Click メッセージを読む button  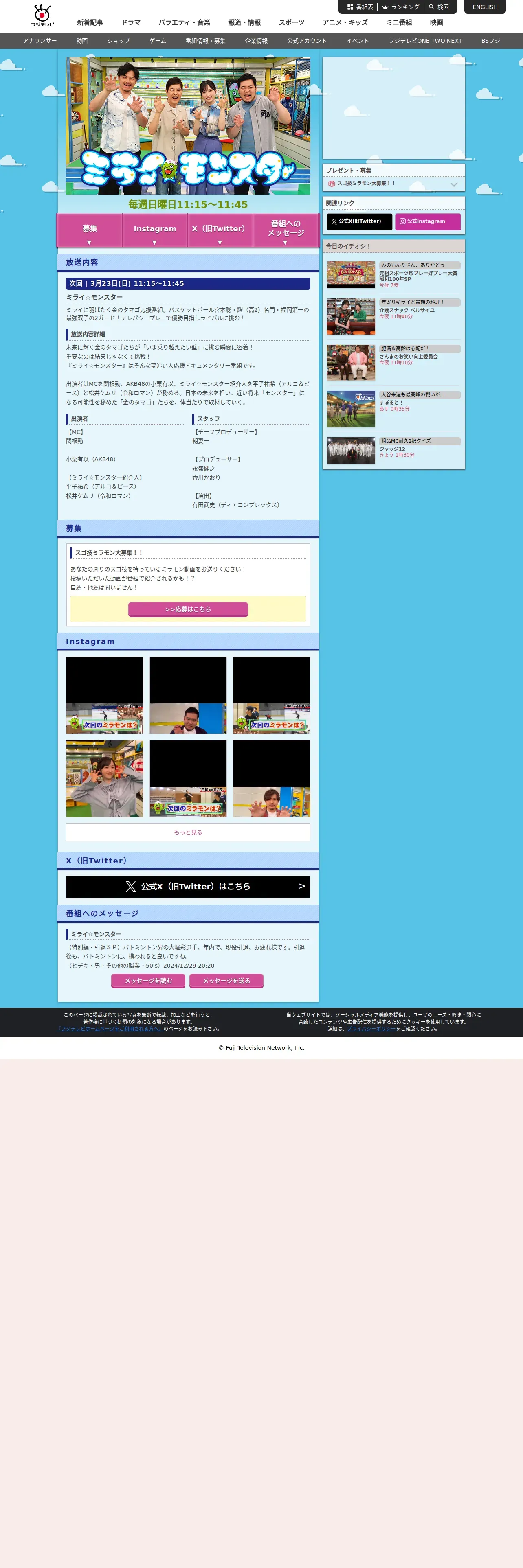tap(148, 981)
